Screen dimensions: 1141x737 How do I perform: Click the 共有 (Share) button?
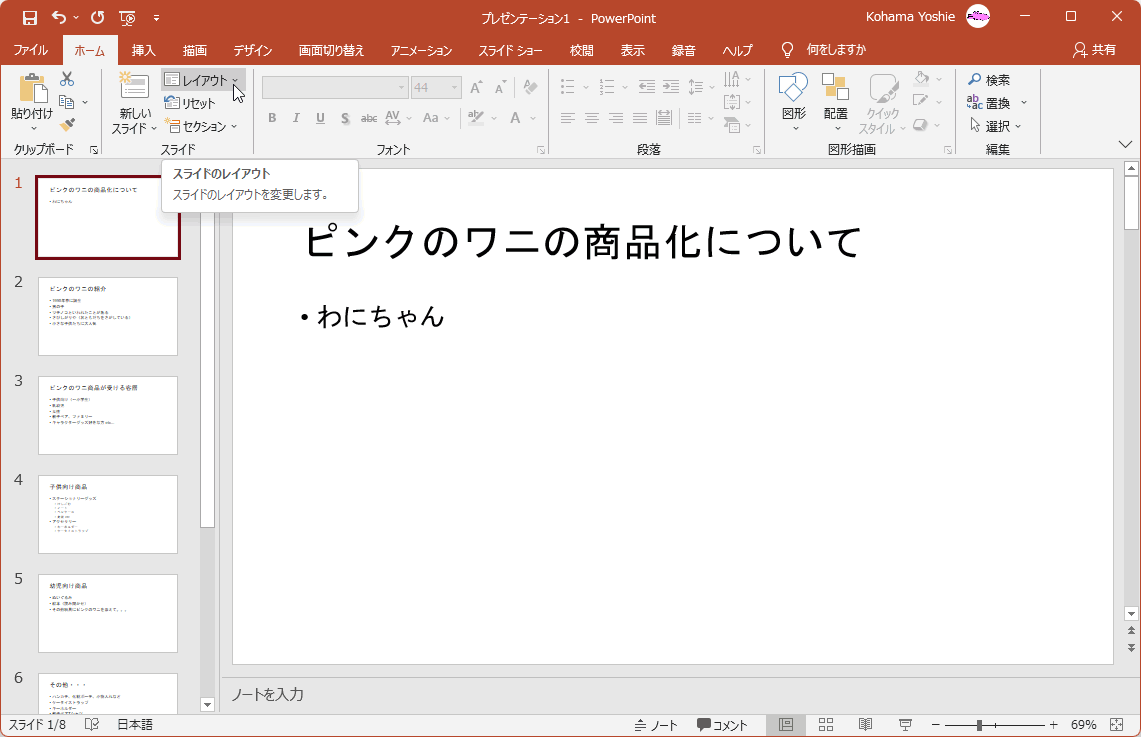(x=1091, y=49)
